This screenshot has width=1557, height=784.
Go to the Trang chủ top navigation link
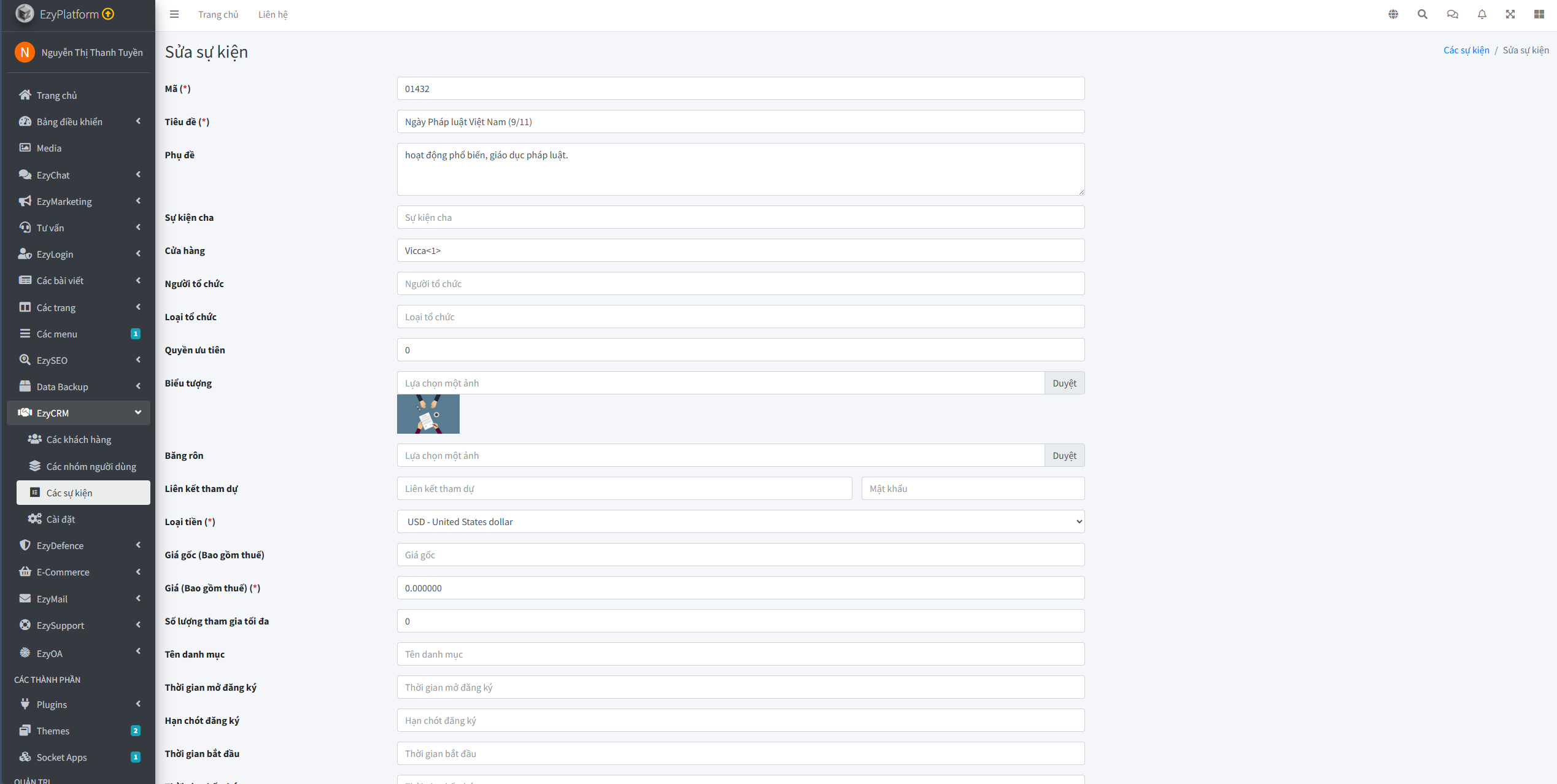click(218, 14)
